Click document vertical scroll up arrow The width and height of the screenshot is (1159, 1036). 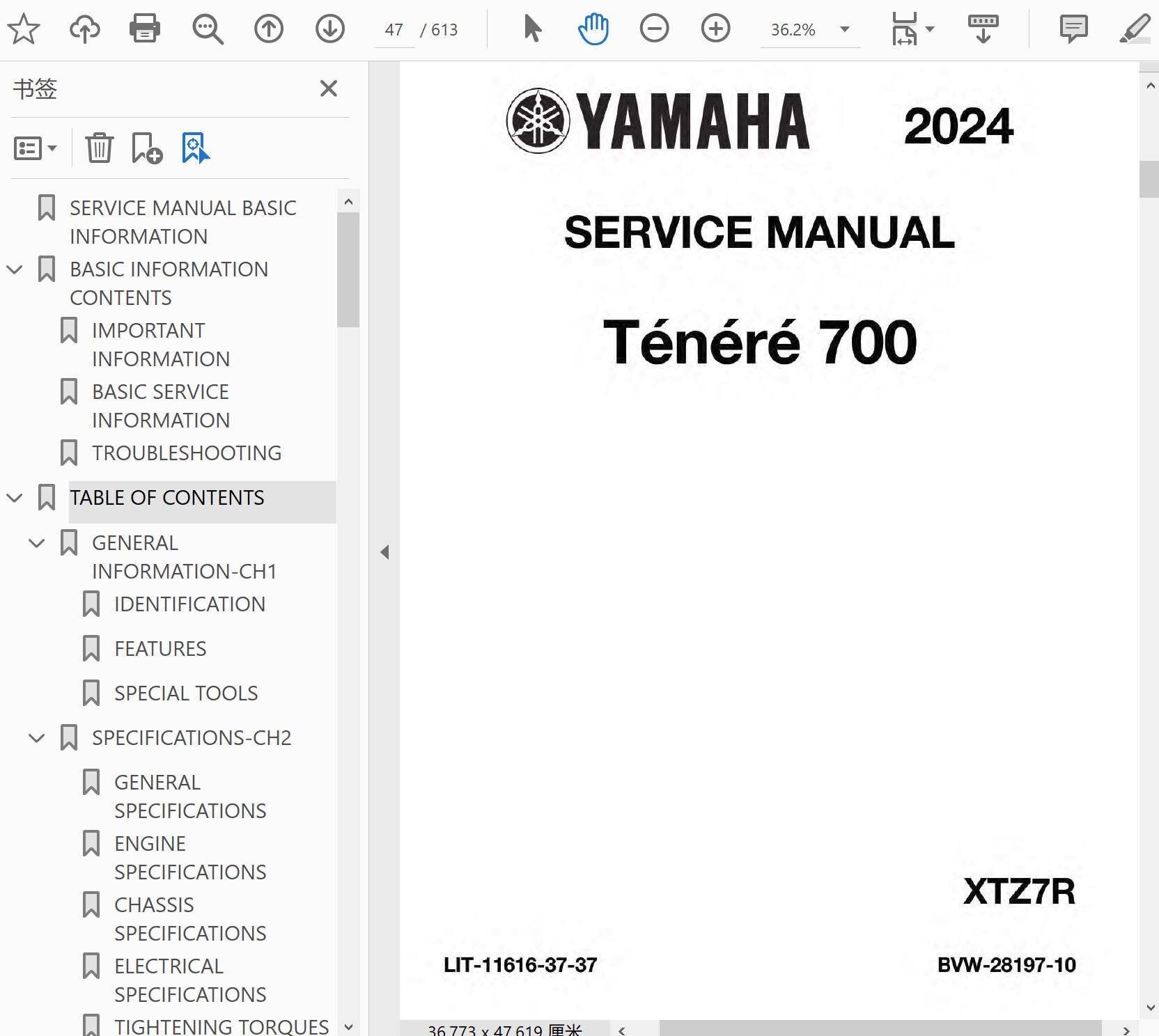[1149, 86]
